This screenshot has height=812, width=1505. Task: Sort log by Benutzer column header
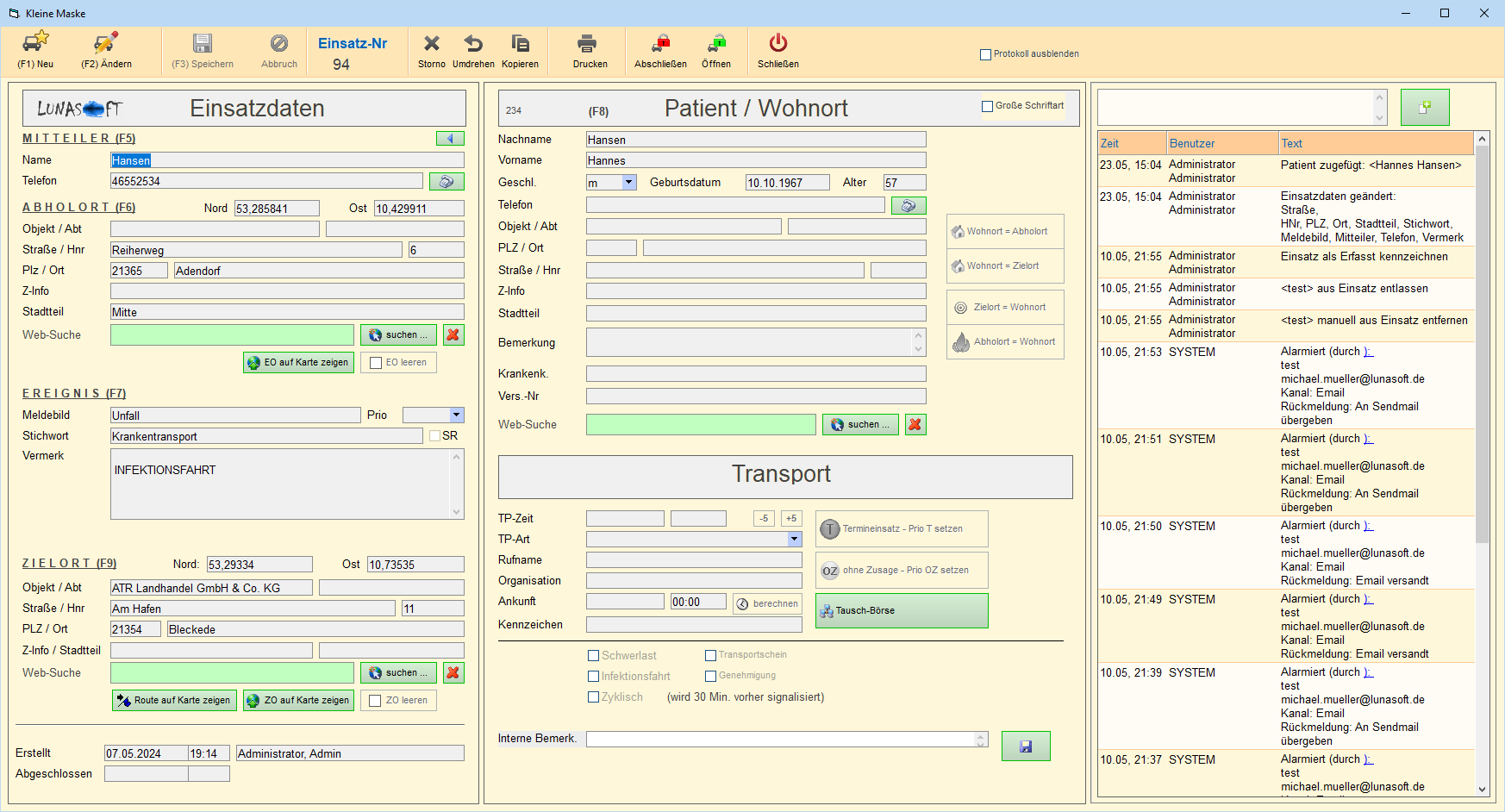tap(1221, 143)
